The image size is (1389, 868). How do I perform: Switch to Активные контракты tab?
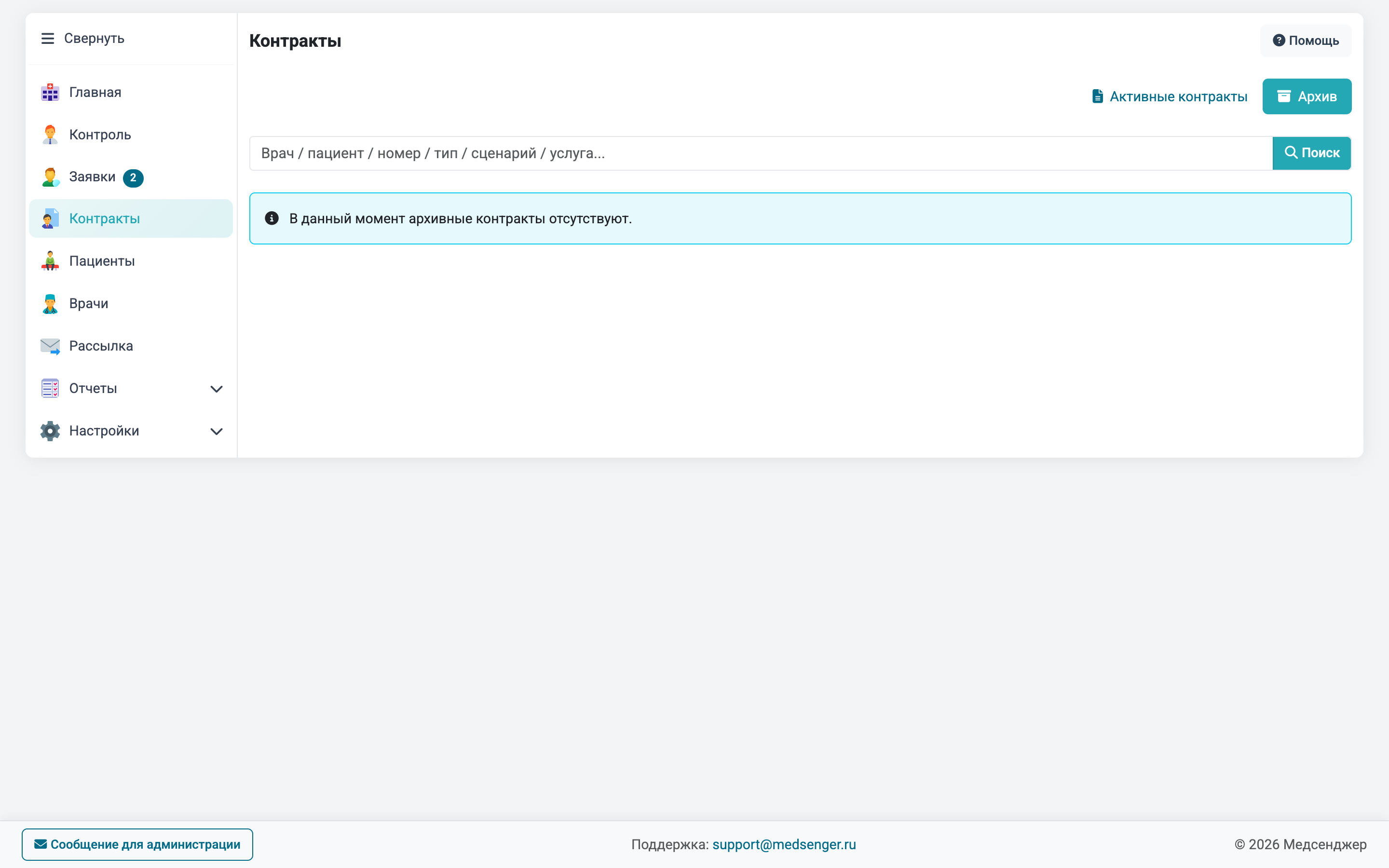[1169, 96]
